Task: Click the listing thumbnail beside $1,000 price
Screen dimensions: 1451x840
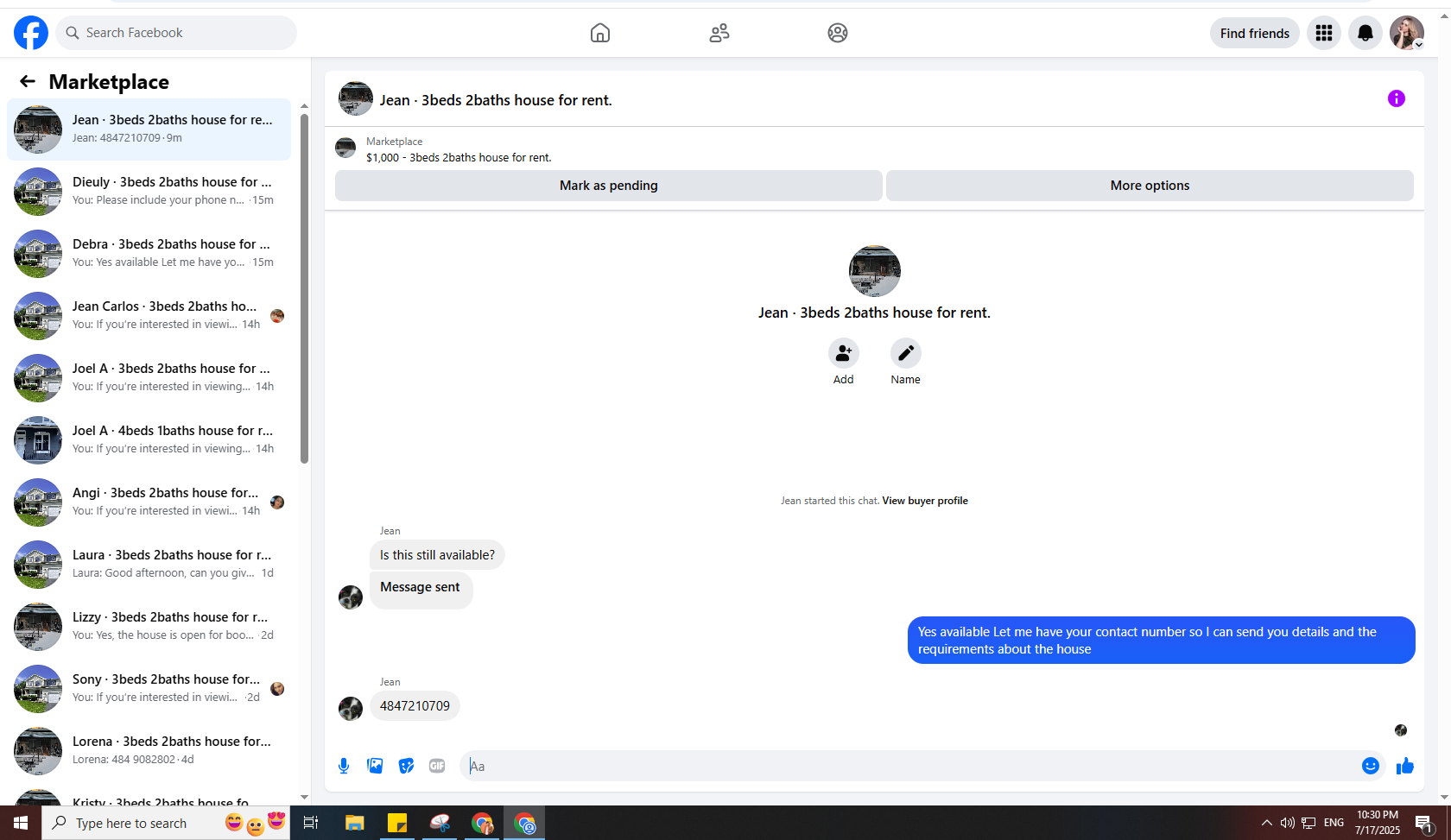Action: coord(345,148)
